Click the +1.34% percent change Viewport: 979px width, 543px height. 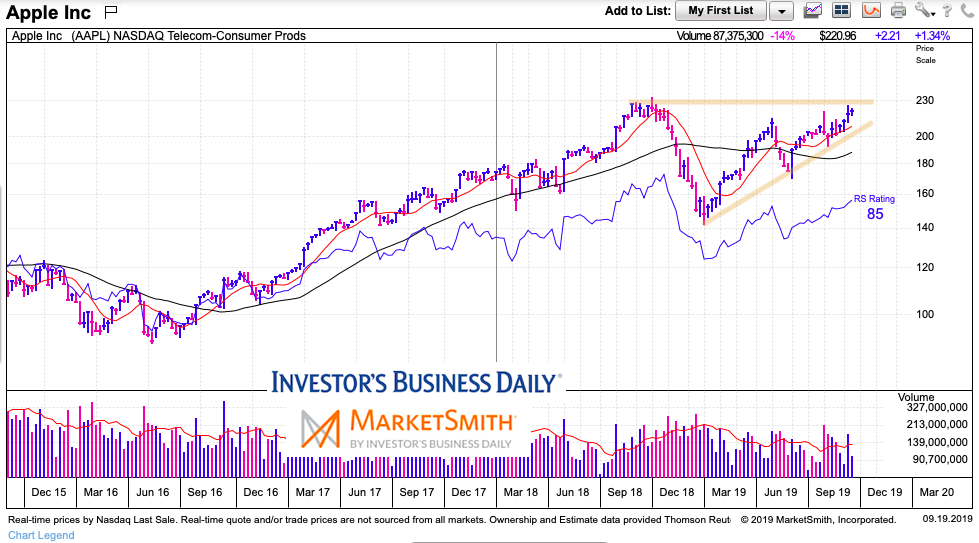(932, 36)
